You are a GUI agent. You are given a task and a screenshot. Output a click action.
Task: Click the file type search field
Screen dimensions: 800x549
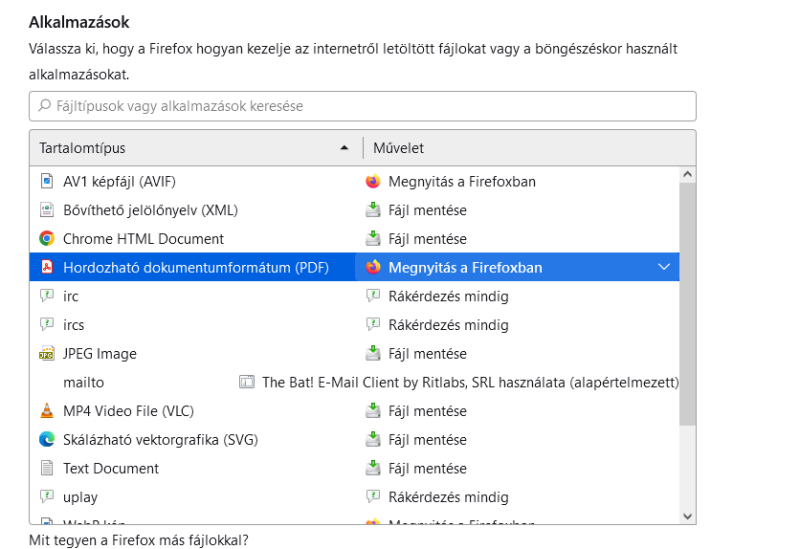point(362,106)
